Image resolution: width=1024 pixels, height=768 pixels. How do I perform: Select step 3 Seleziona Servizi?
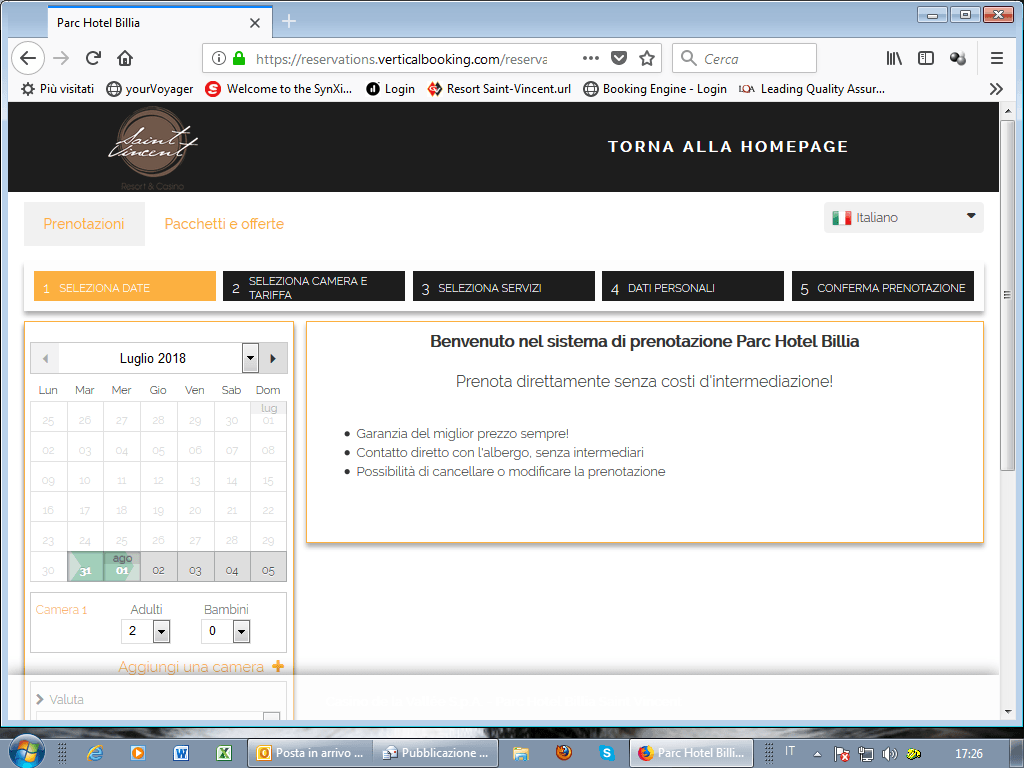pos(504,286)
